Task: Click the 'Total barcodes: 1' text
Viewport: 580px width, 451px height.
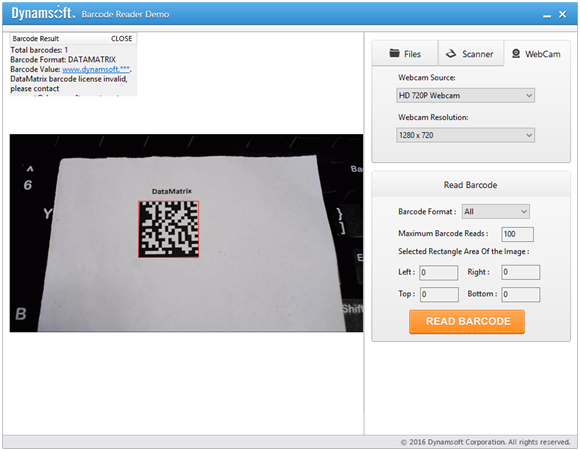Action: coord(39,50)
